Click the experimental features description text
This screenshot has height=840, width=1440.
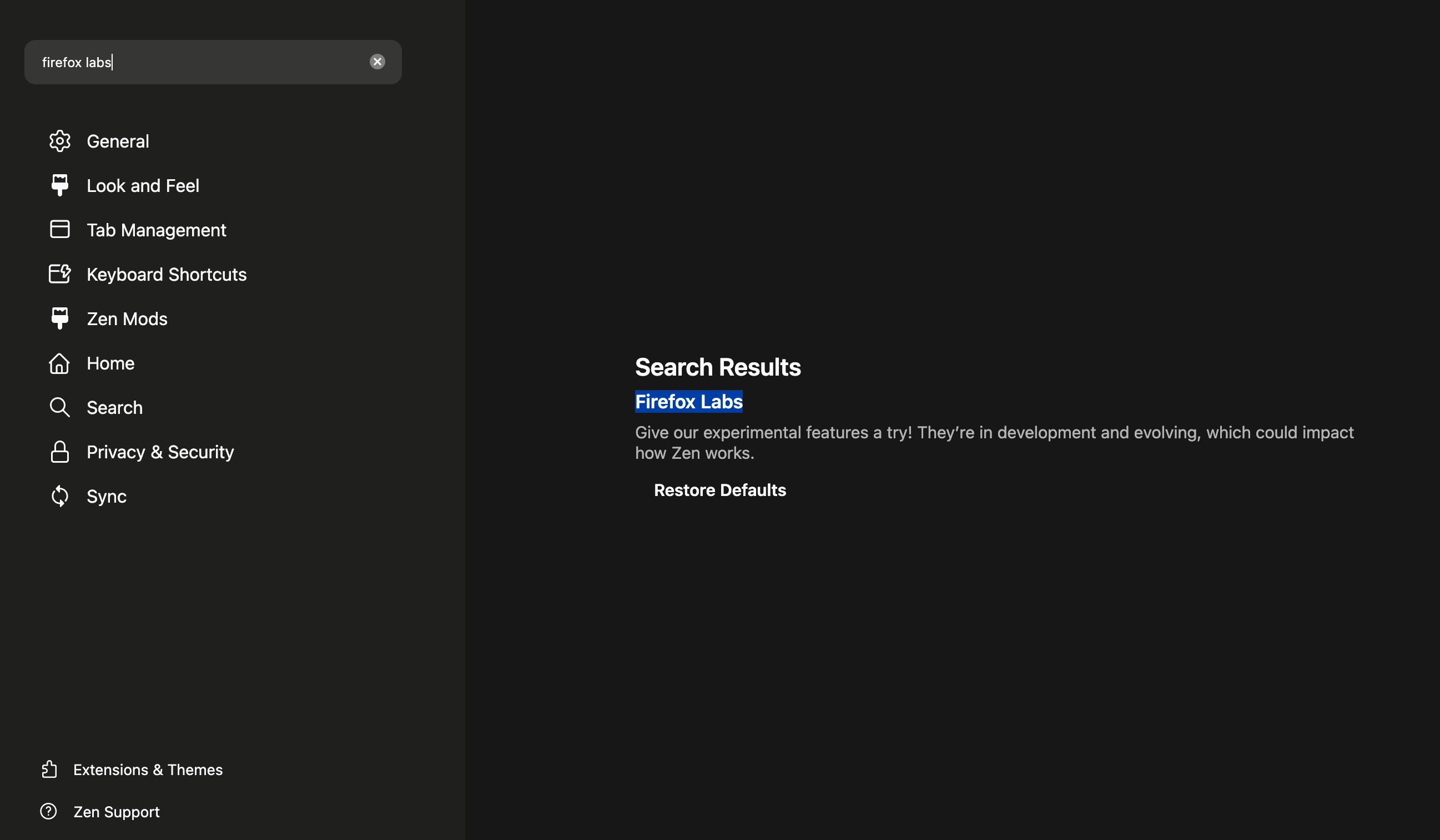click(994, 443)
